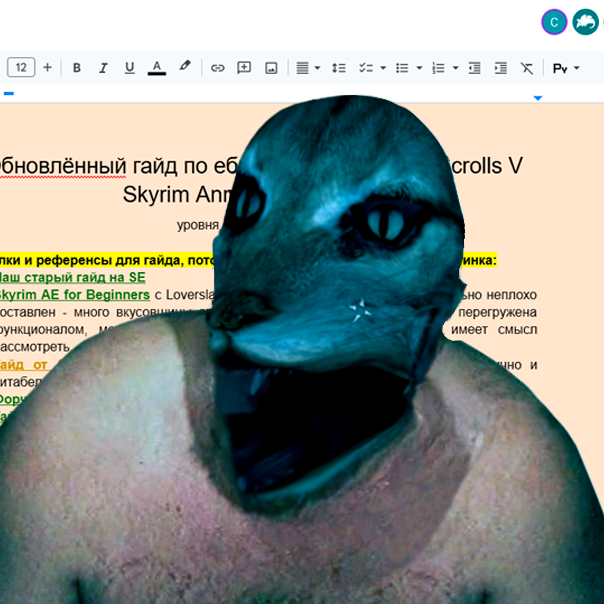
Task: Clear formatting from selection
Action: (x=527, y=68)
